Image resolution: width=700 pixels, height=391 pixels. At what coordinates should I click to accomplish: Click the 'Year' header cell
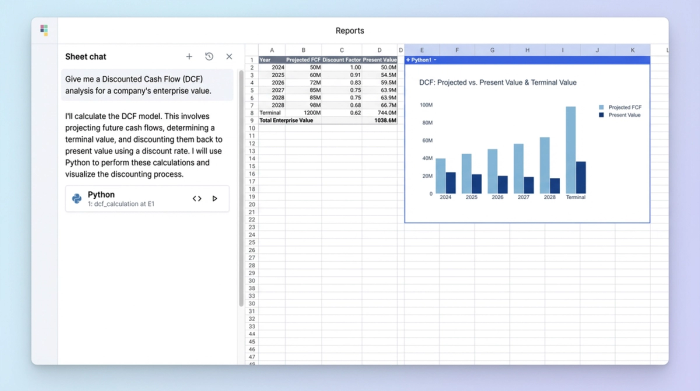pyautogui.click(x=272, y=60)
